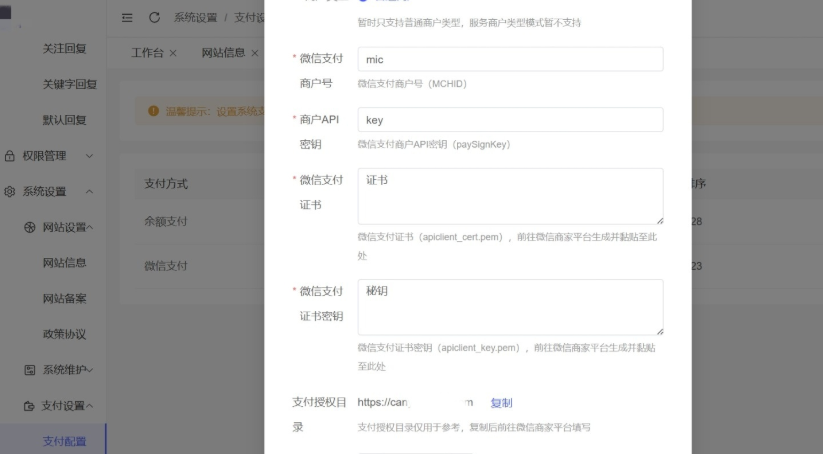This screenshot has width=823, height=454.
Task: Expand the 系统维护 submenu arrow
Action: [90, 370]
